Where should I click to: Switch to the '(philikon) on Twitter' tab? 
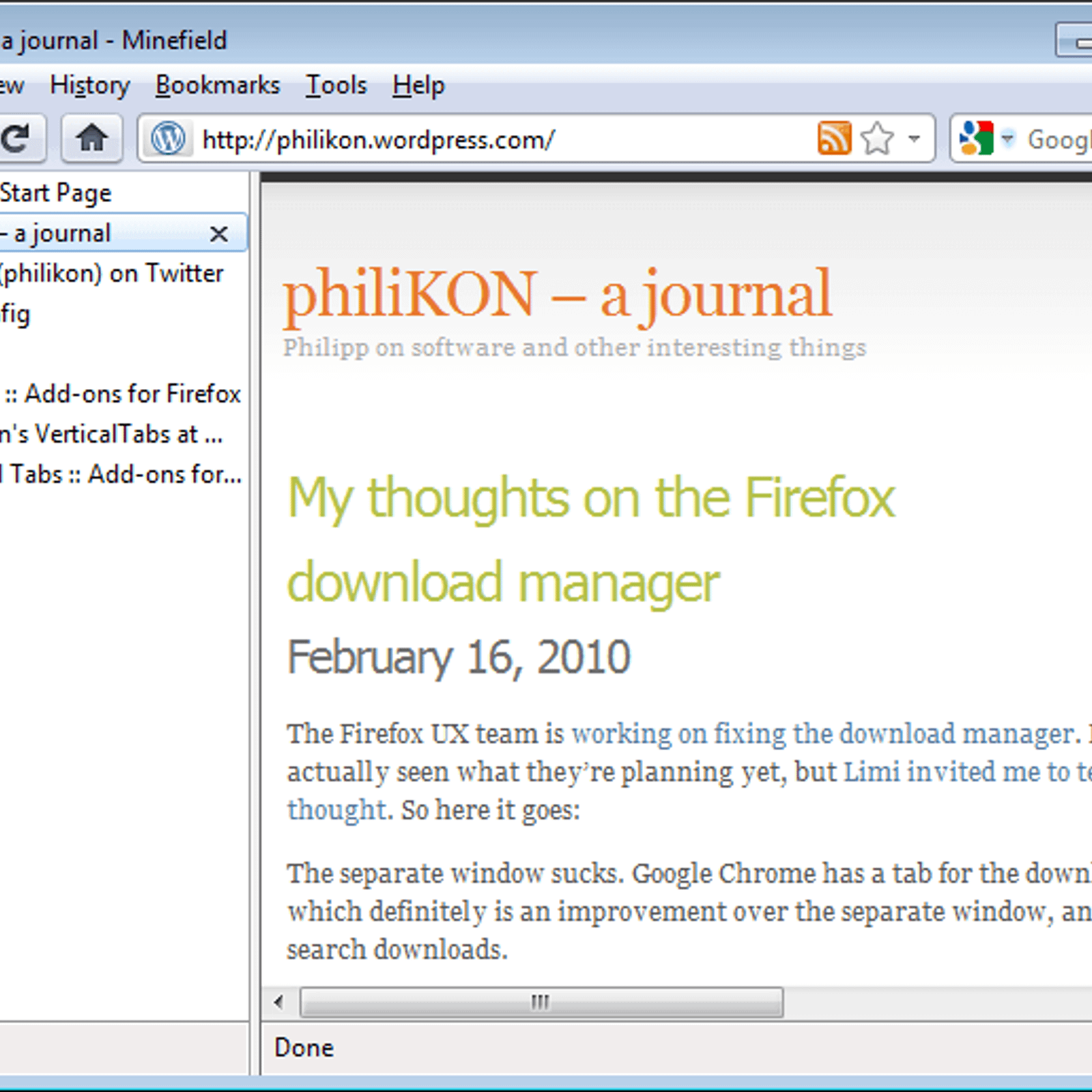(123, 274)
